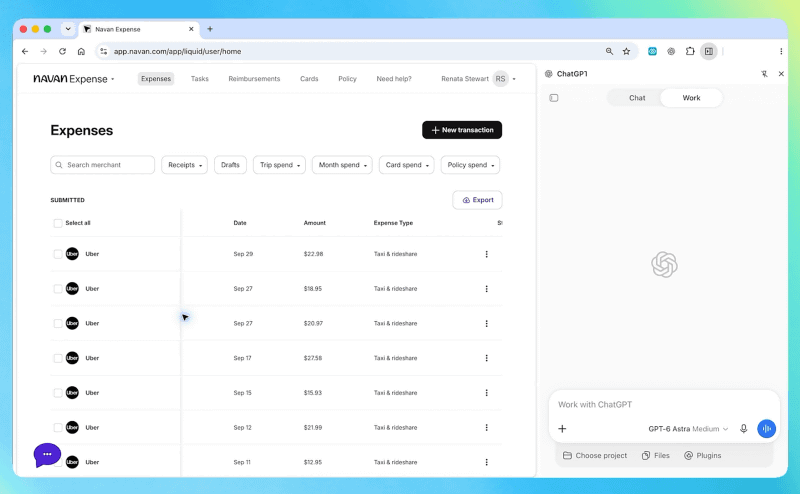Start voice mode with blue waveform button
800x494 pixels.
pos(766,429)
